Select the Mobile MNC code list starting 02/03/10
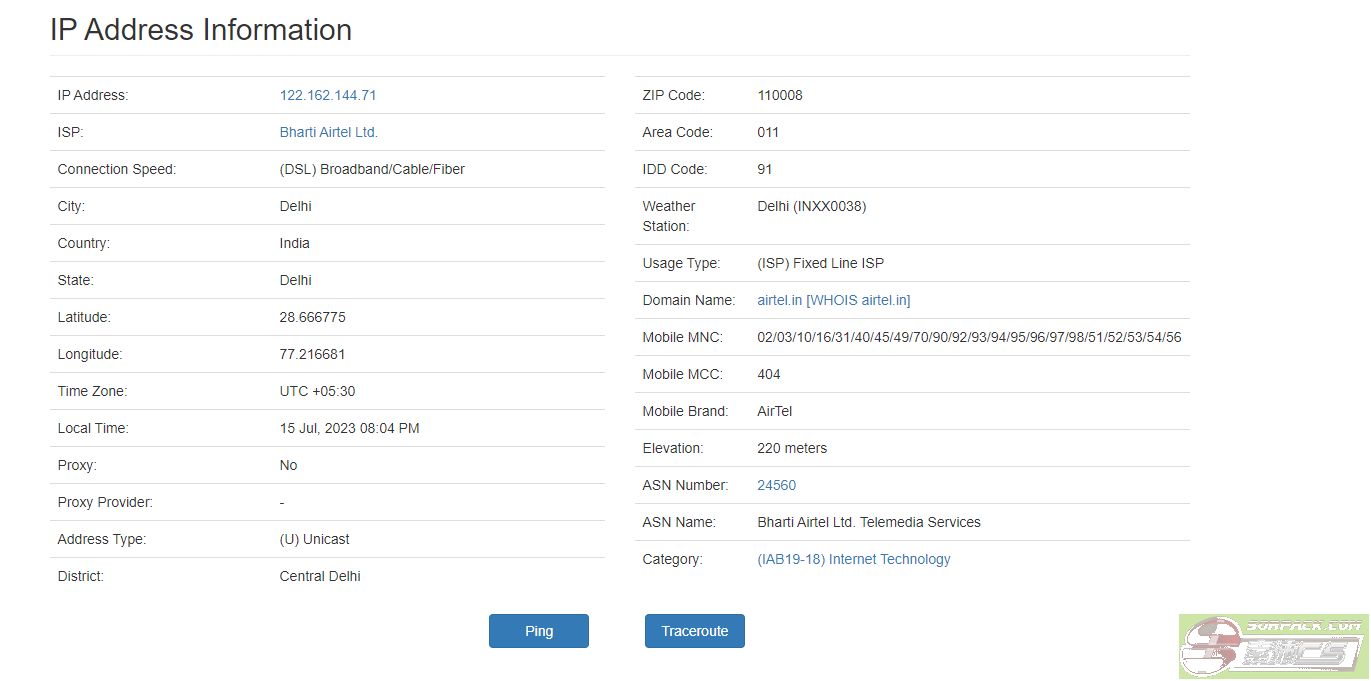 click(x=970, y=337)
